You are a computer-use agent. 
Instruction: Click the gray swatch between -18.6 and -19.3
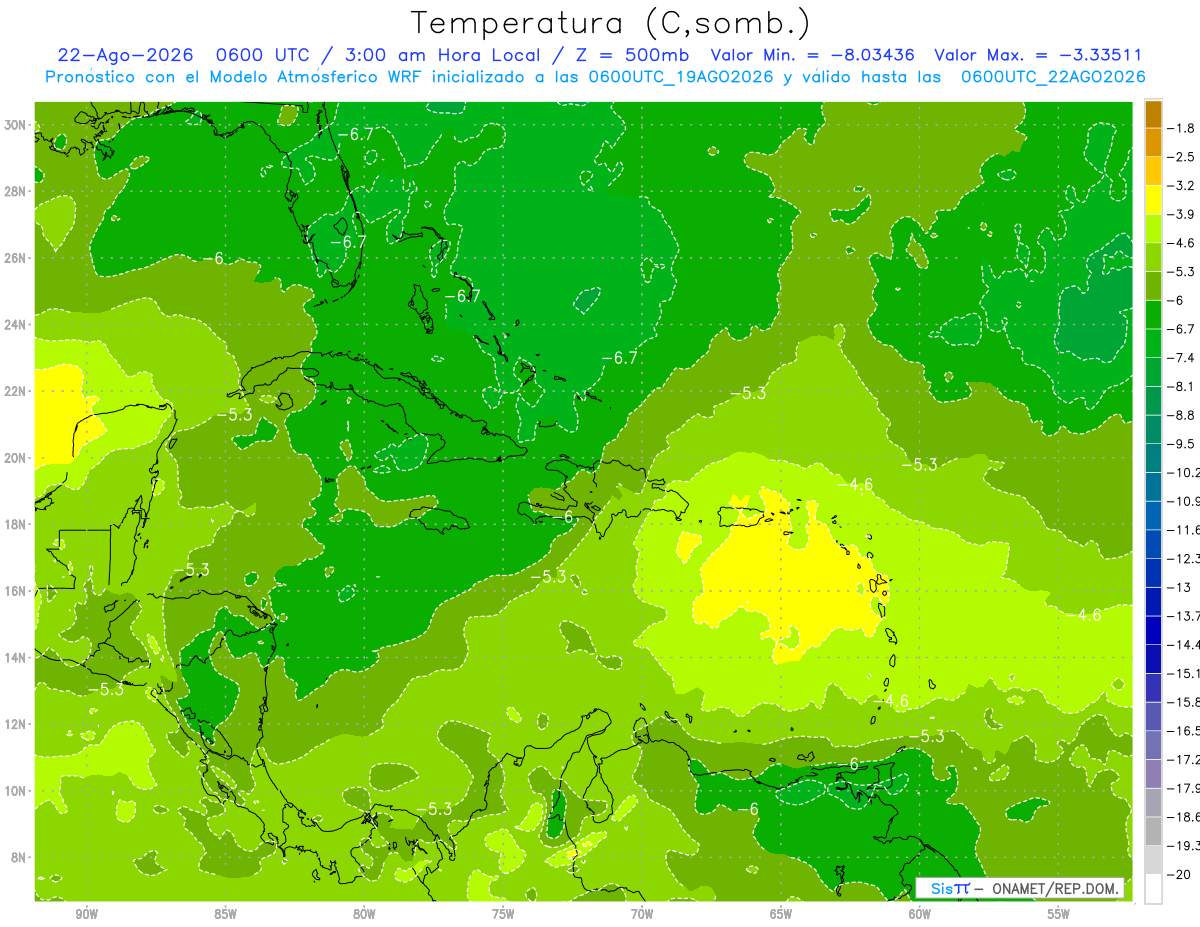click(x=1153, y=831)
